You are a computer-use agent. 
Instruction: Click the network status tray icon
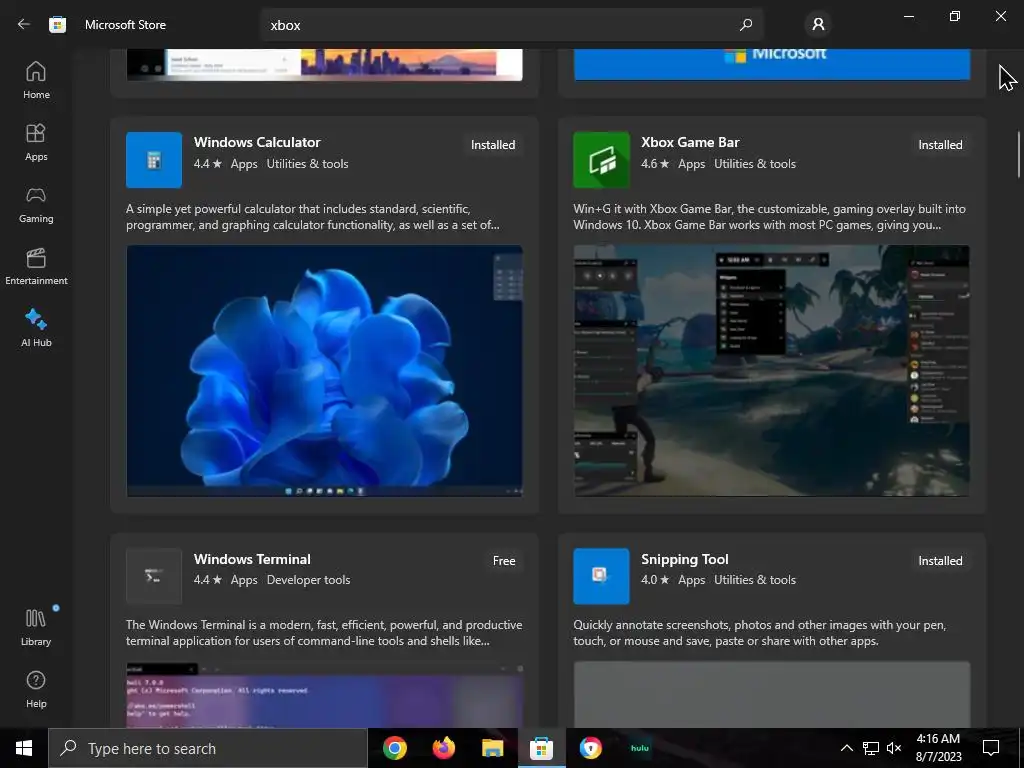pos(871,748)
